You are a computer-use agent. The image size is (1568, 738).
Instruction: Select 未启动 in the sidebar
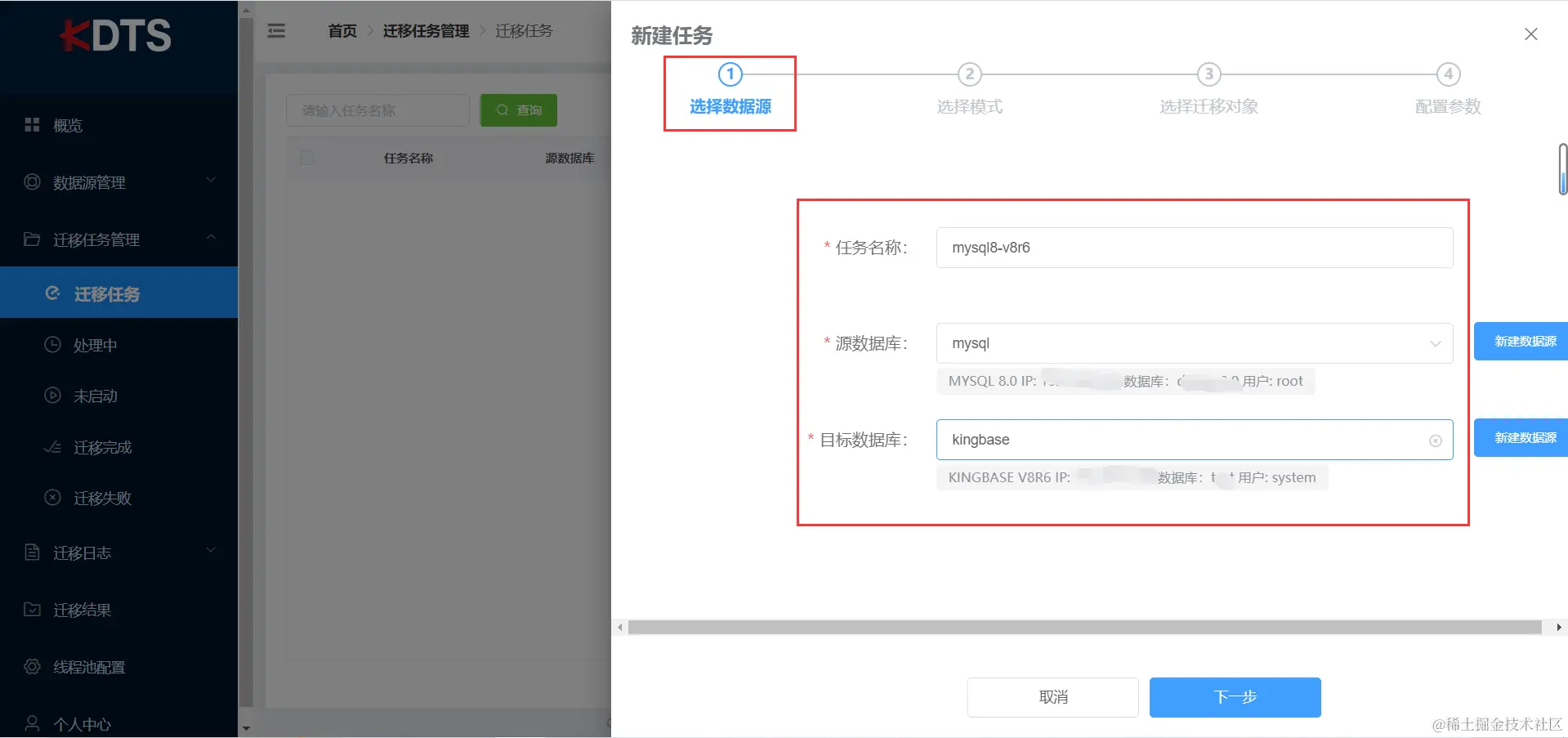click(x=94, y=396)
